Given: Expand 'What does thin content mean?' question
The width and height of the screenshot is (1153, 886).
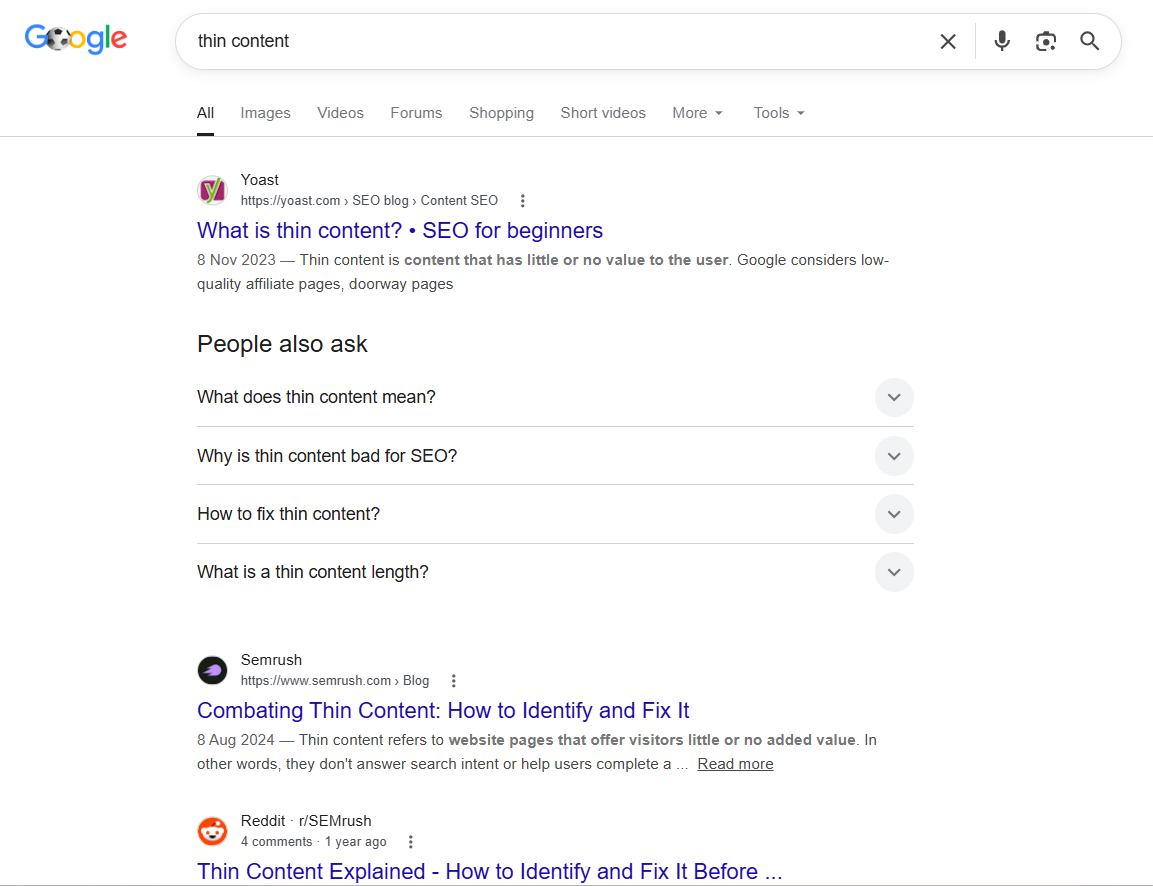Looking at the screenshot, I should [555, 397].
